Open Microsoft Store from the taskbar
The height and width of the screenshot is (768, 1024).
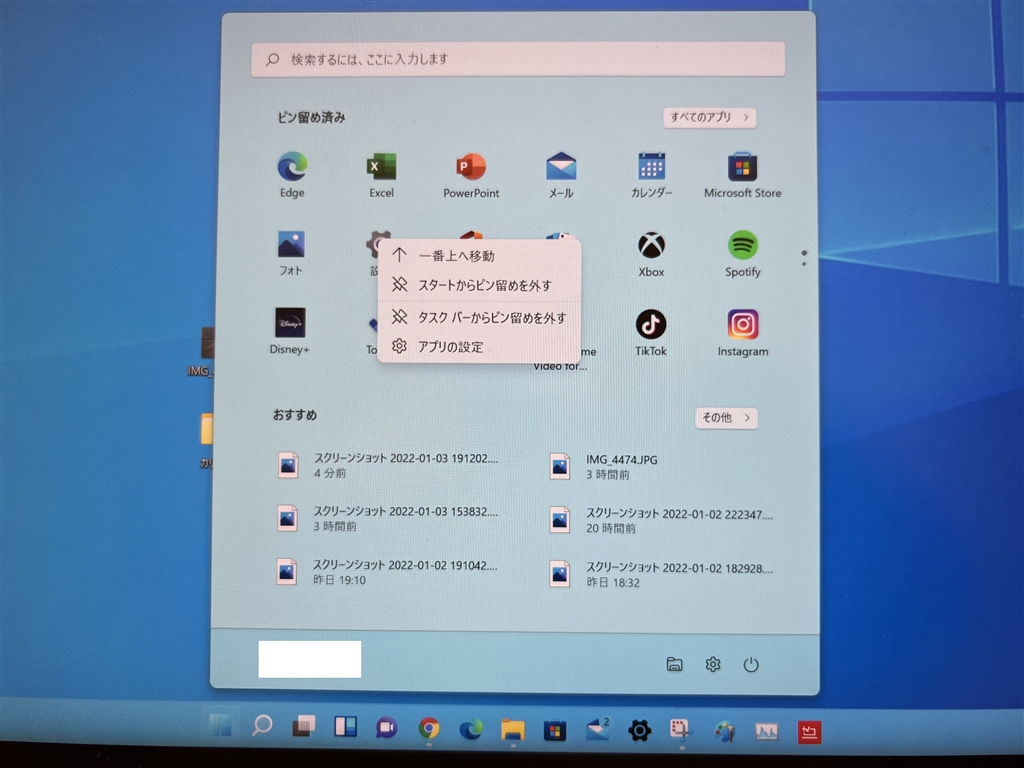point(554,729)
